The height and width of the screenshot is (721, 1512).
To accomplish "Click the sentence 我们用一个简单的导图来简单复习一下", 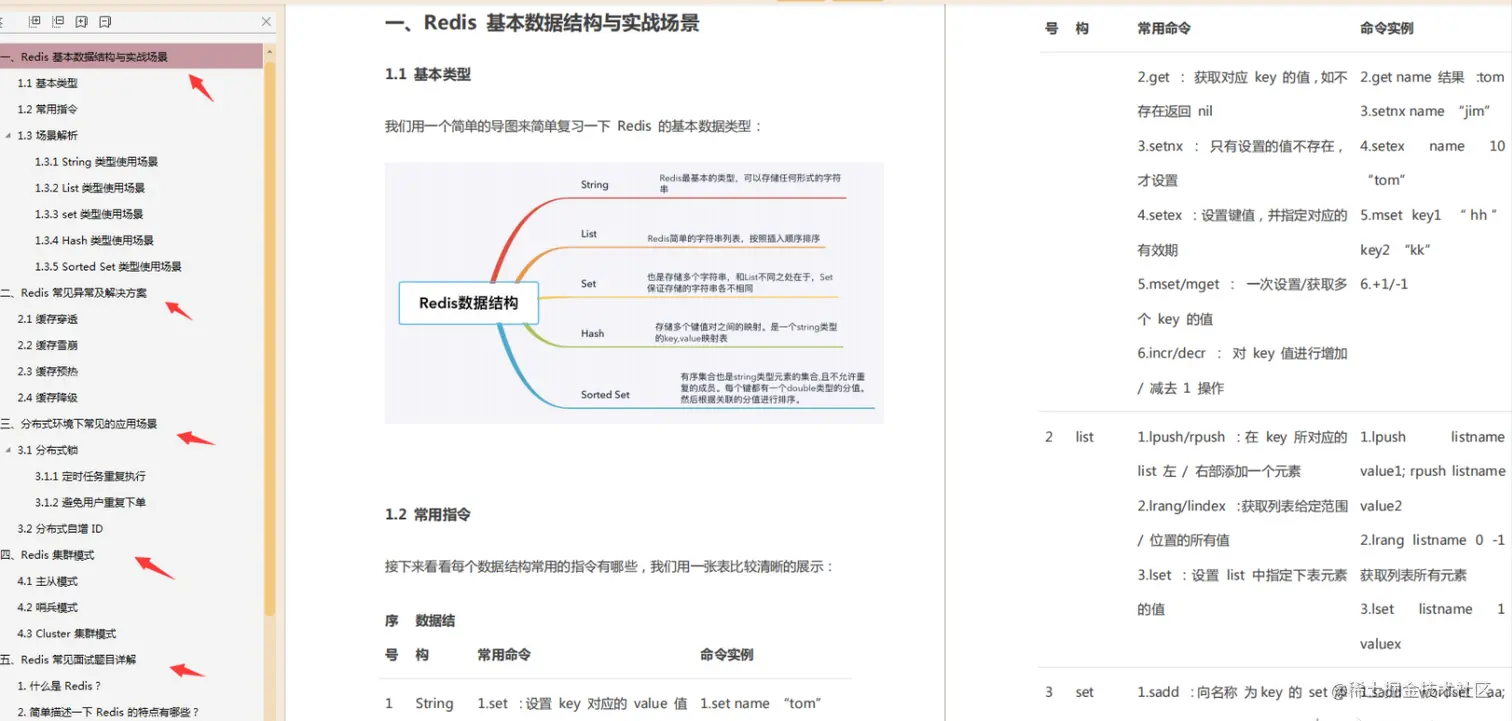I will click(574, 126).
